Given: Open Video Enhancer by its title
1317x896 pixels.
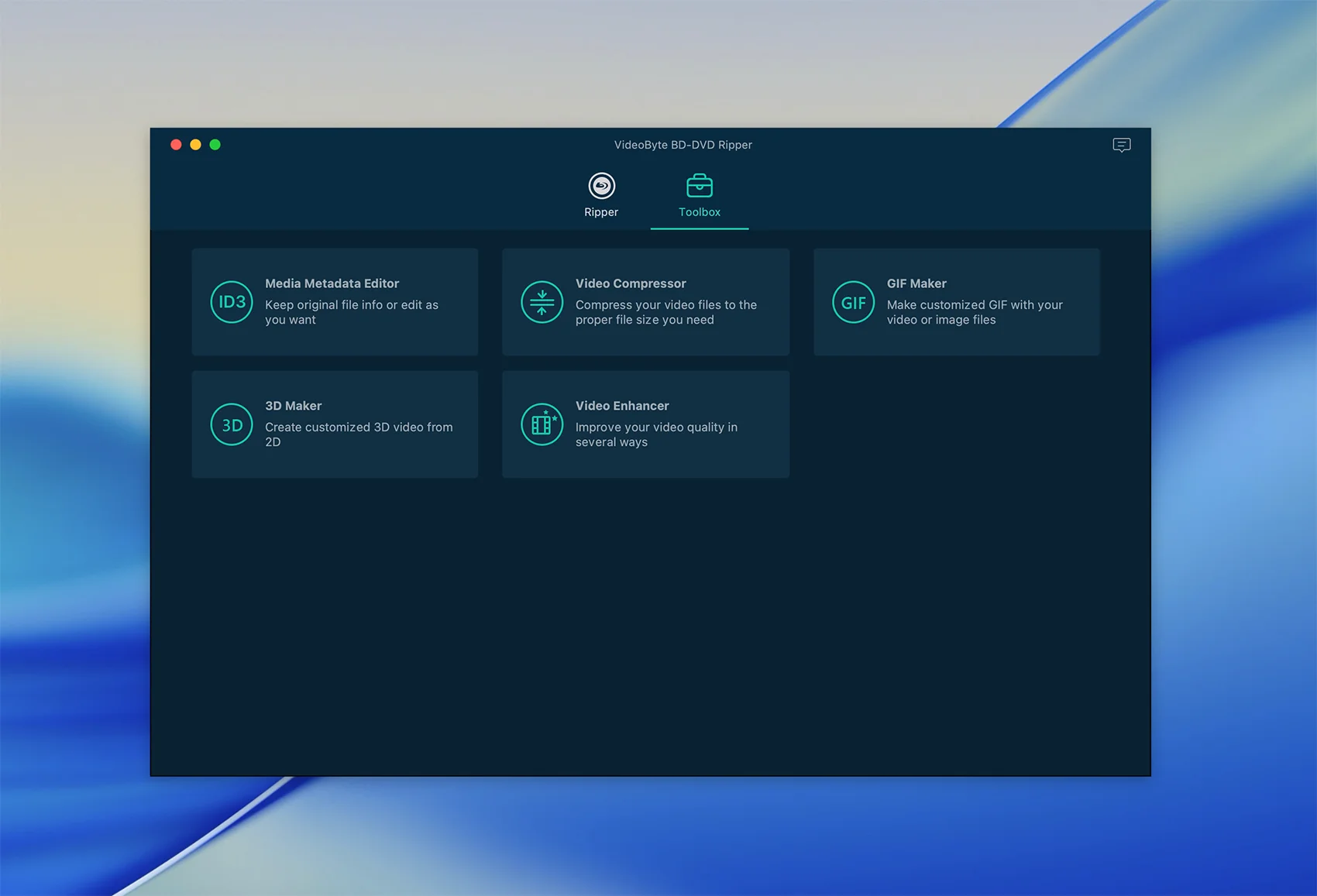Looking at the screenshot, I should point(621,406).
